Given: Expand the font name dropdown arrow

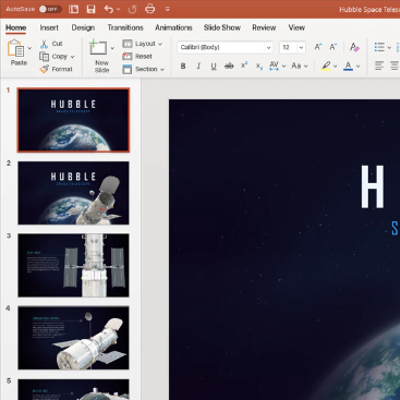Looking at the screenshot, I should [269, 48].
